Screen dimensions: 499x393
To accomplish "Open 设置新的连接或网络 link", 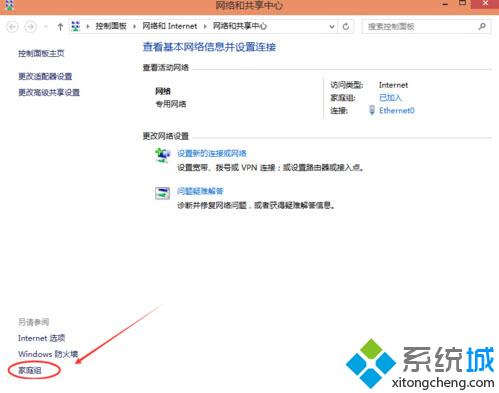I will [x=212, y=153].
